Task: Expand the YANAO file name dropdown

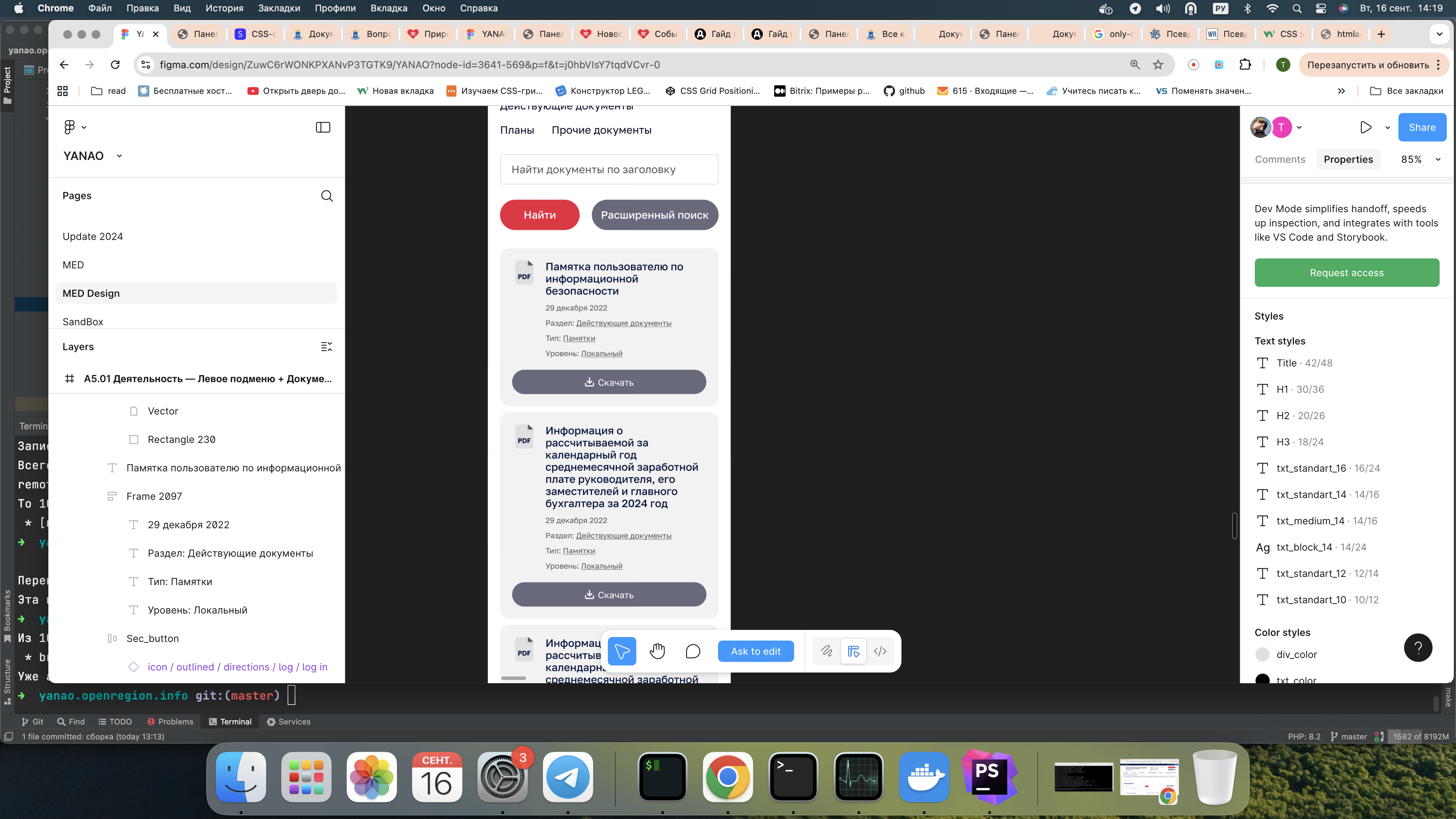Action: tap(119, 156)
